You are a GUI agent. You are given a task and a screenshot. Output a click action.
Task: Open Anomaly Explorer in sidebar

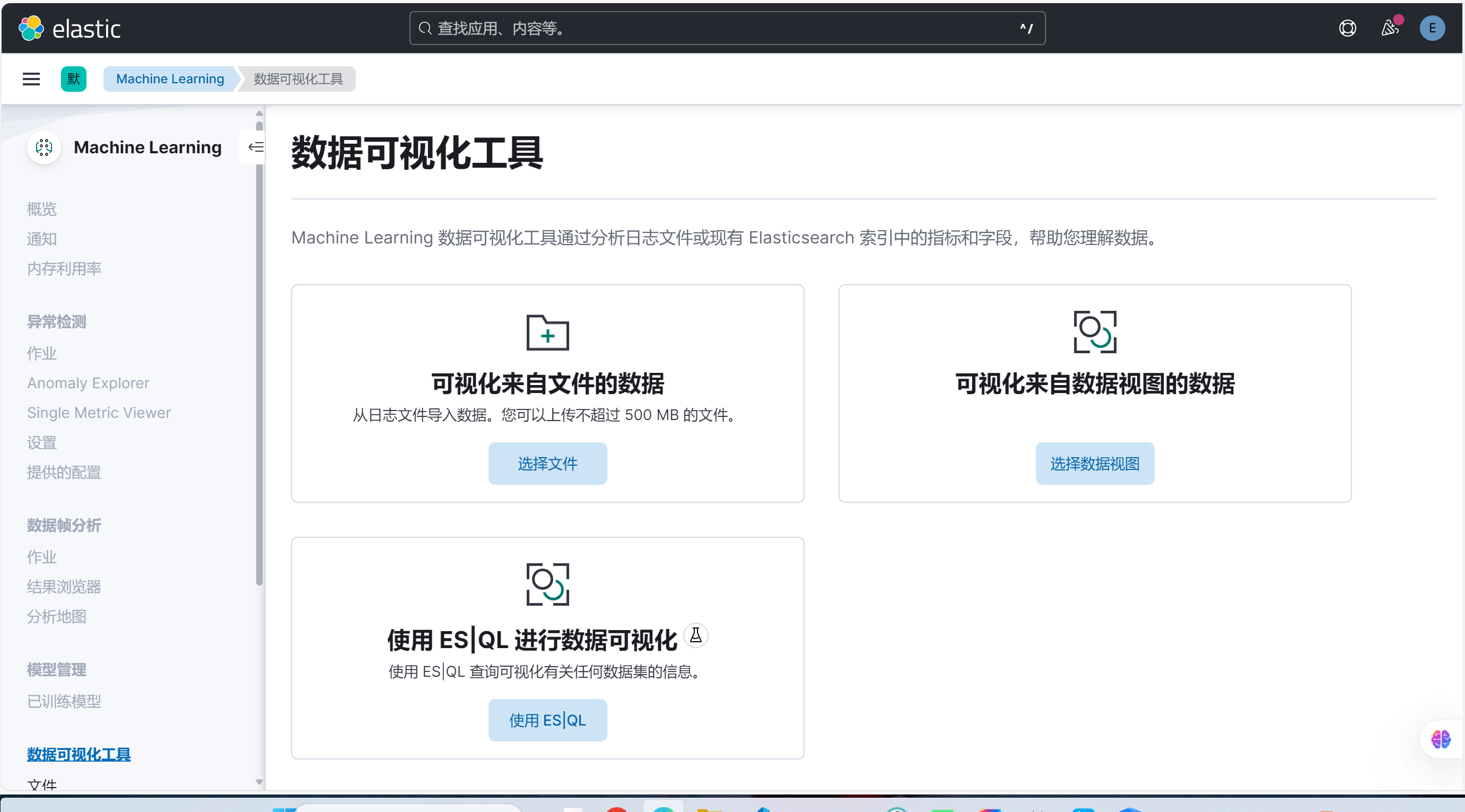[88, 383]
